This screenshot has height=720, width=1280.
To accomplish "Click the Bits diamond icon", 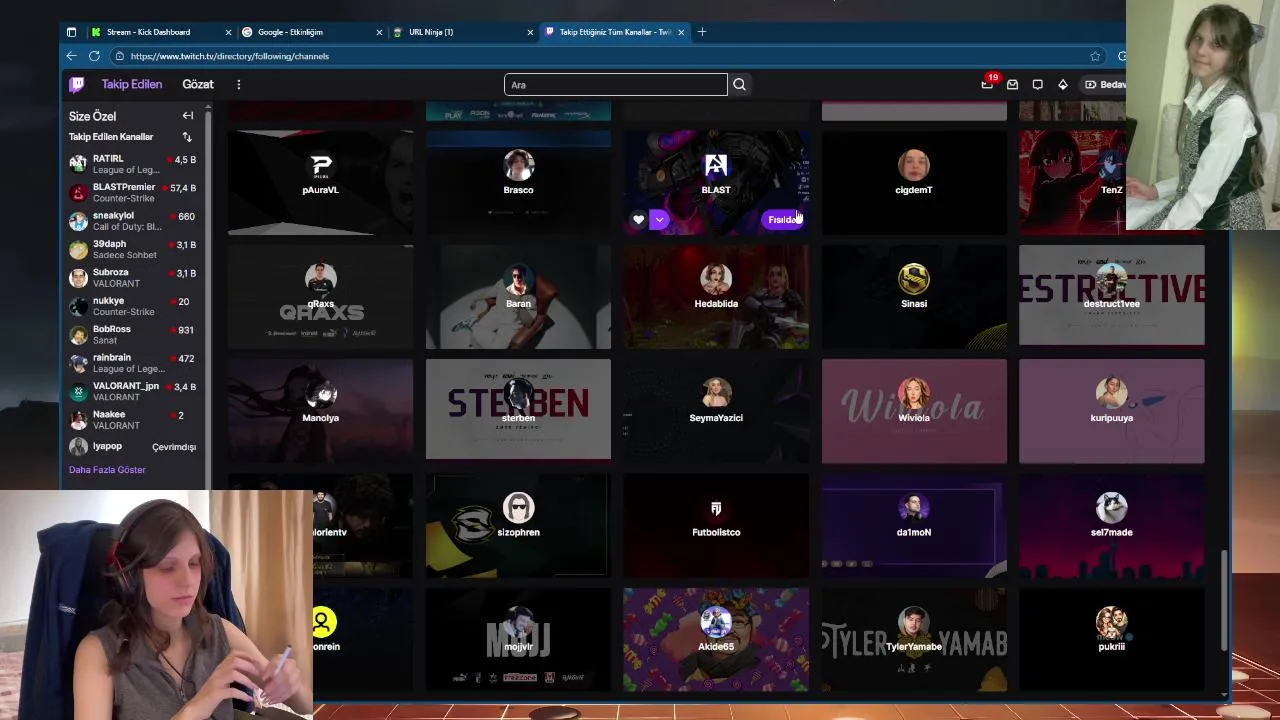I will pos(1062,85).
